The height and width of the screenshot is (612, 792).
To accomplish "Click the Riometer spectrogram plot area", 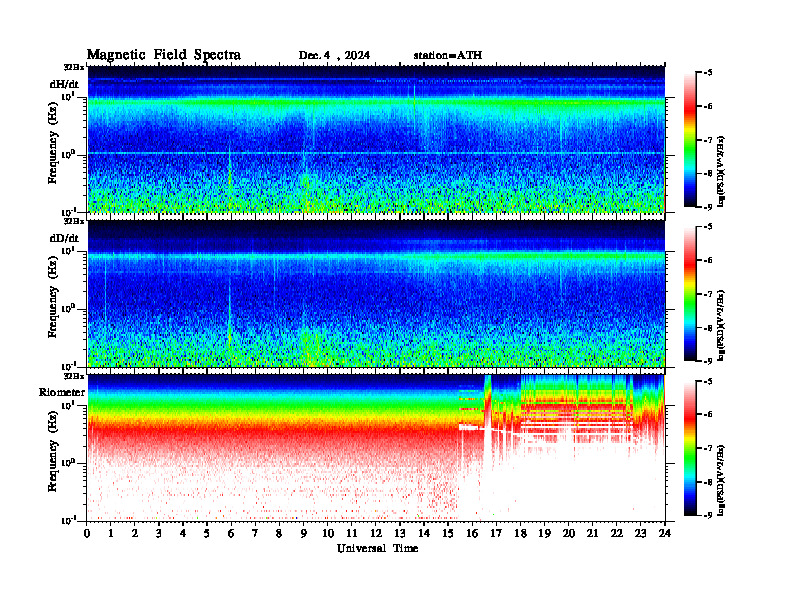I will pos(376,448).
